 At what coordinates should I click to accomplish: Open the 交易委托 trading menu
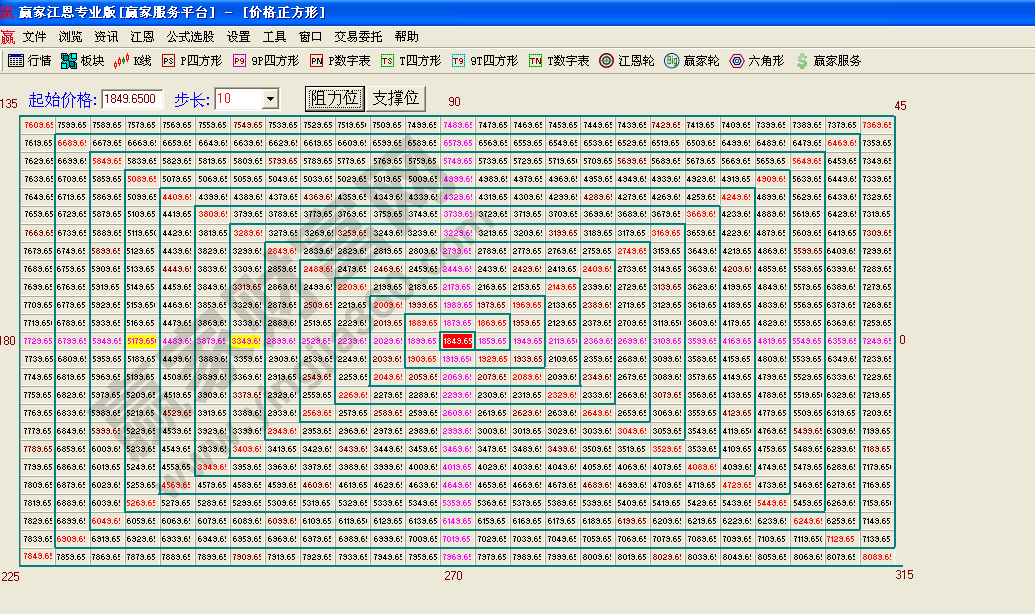(358, 36)
